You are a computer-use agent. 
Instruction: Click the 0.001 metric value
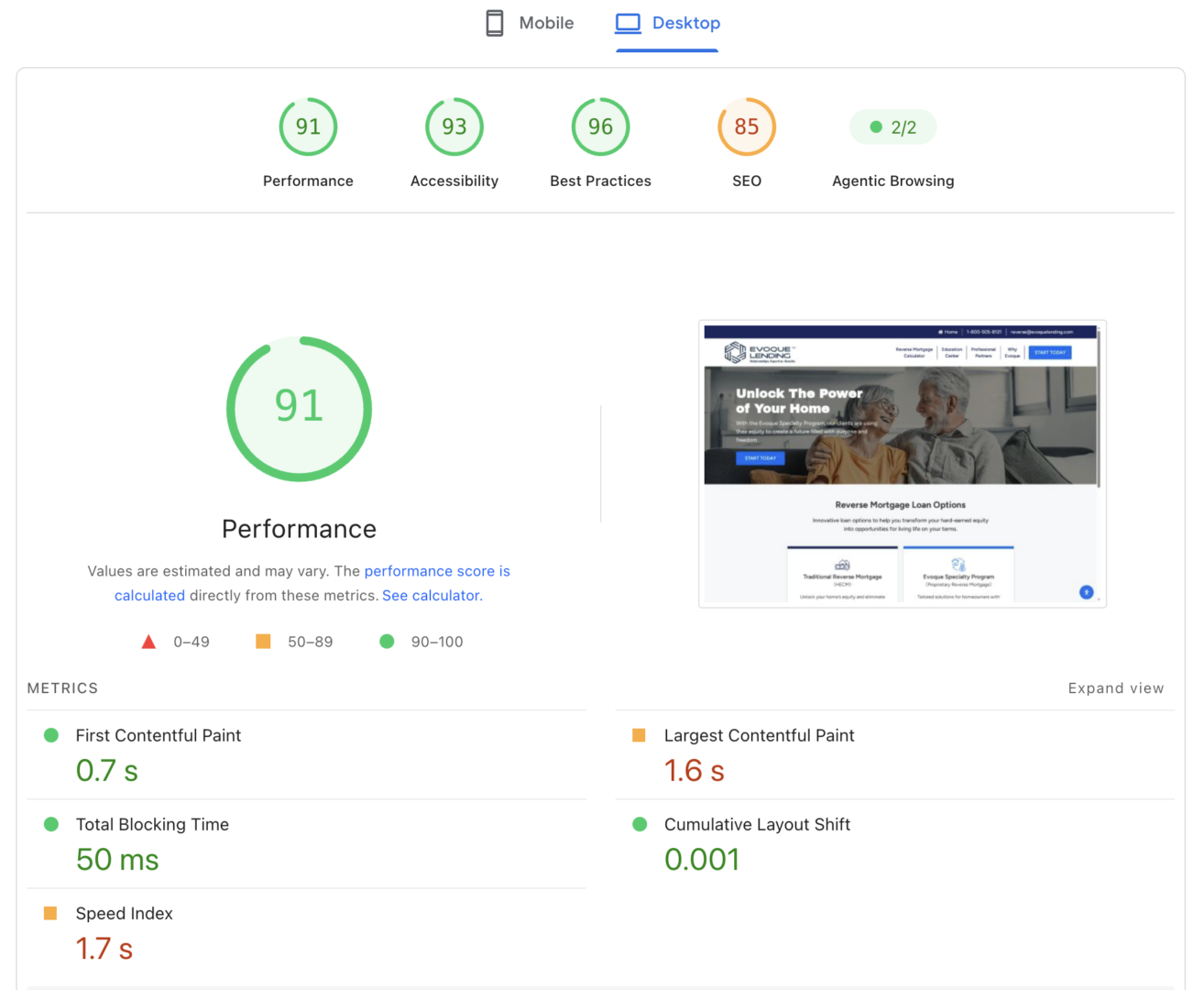tap(702, 860)
